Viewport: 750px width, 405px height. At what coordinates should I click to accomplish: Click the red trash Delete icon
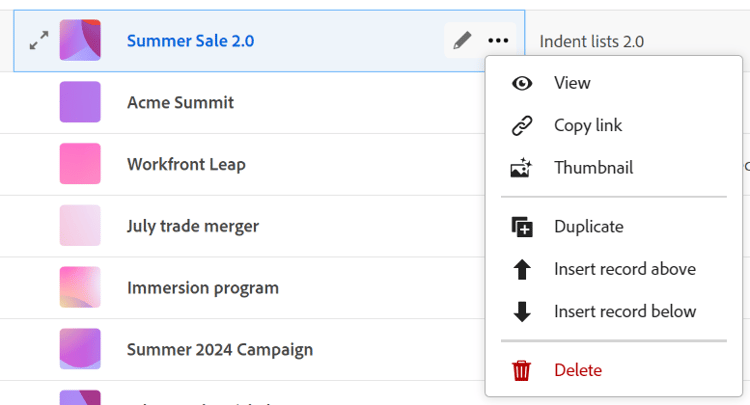click(x=522, y=371)
